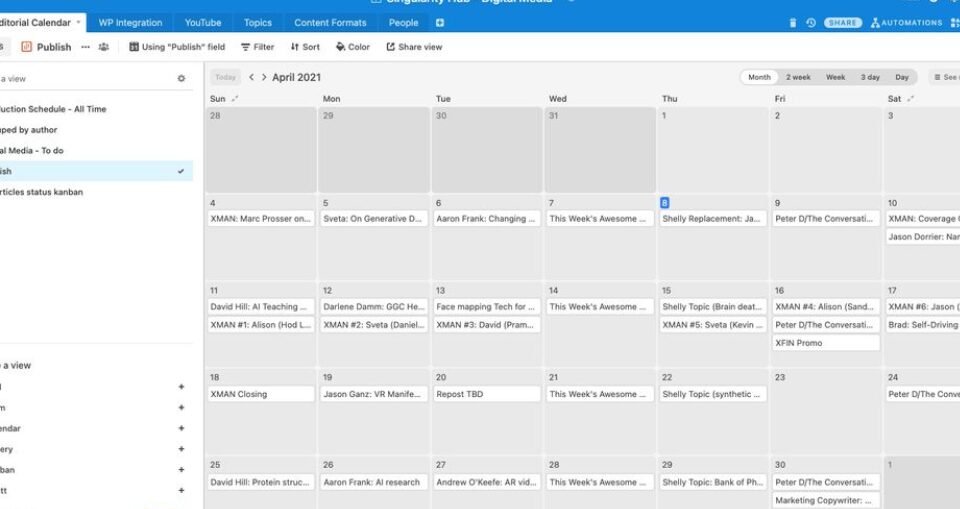Switch calendar to 2 week range
Screen dimensions: 960x509
(x=798, y=77)
